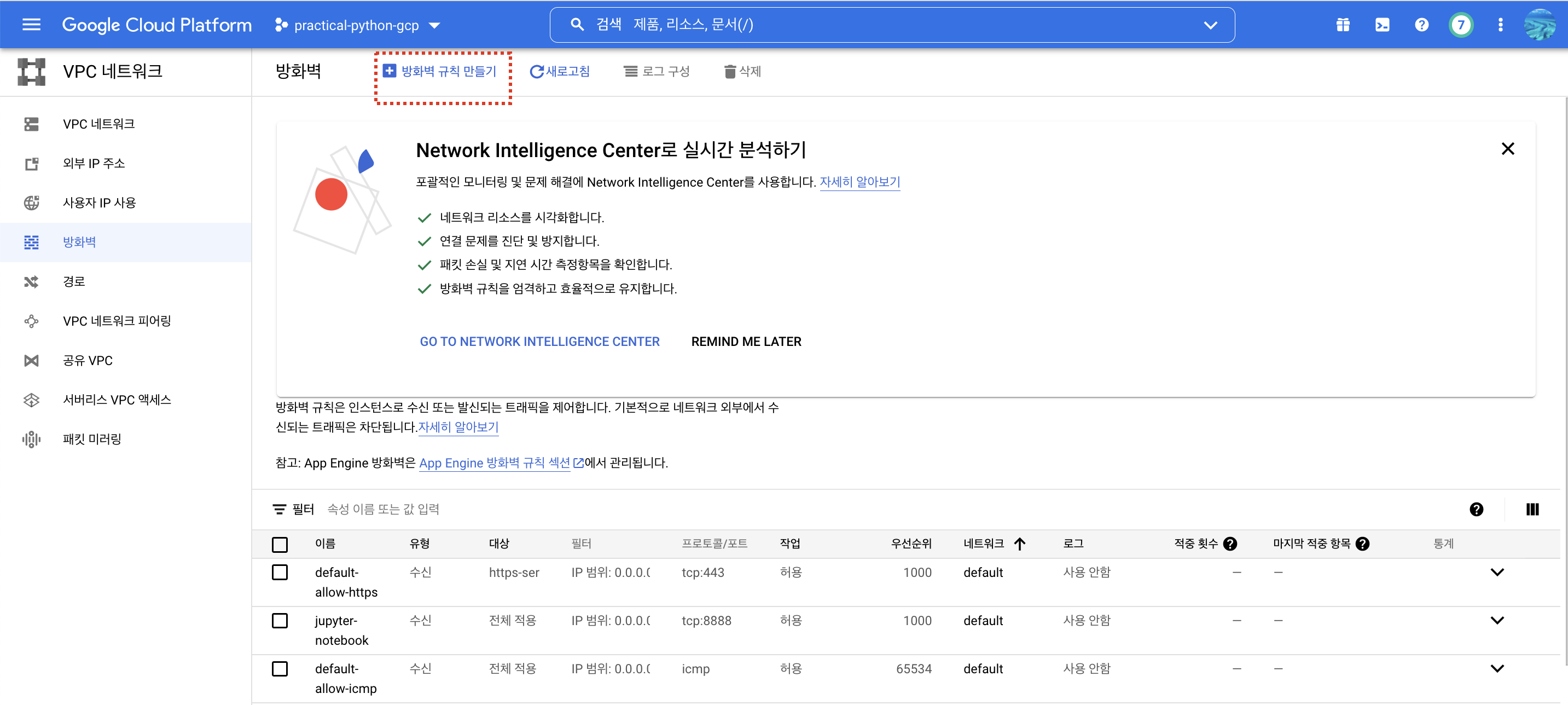Click the 방화벽 brick wall icon

pyautogui.click(x=31, y=242)
